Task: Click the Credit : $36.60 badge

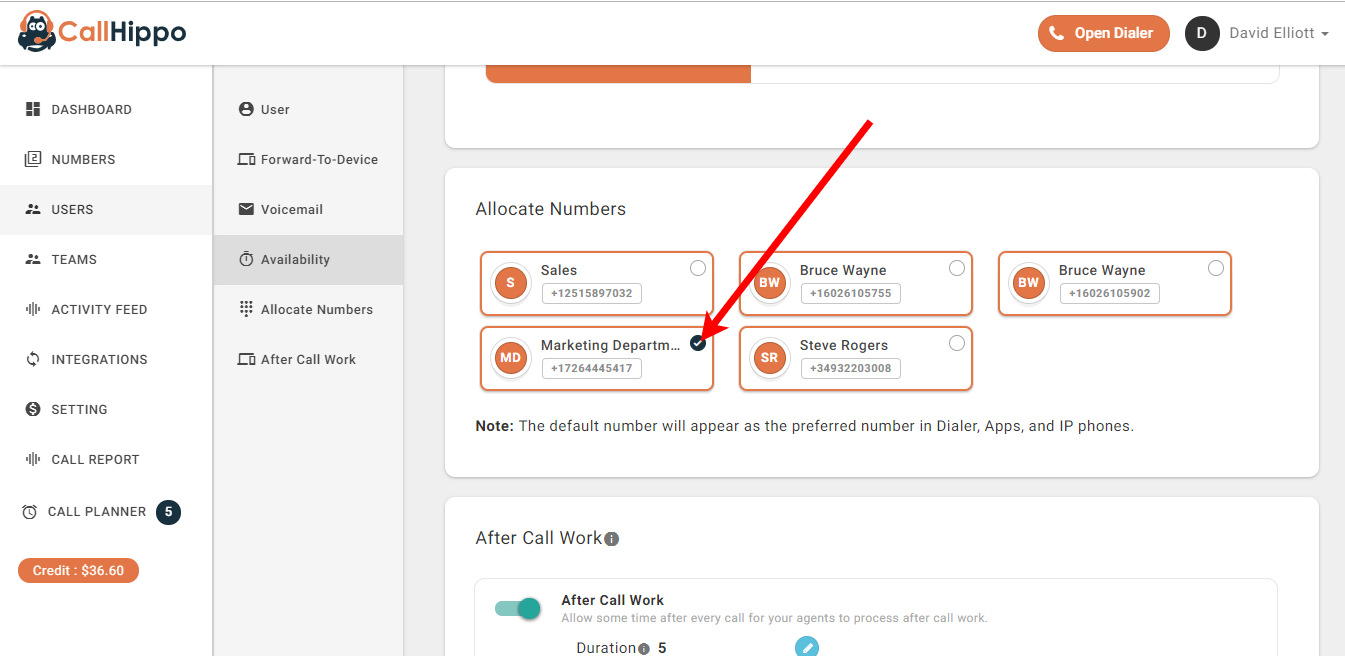Action: pos(78,570)
